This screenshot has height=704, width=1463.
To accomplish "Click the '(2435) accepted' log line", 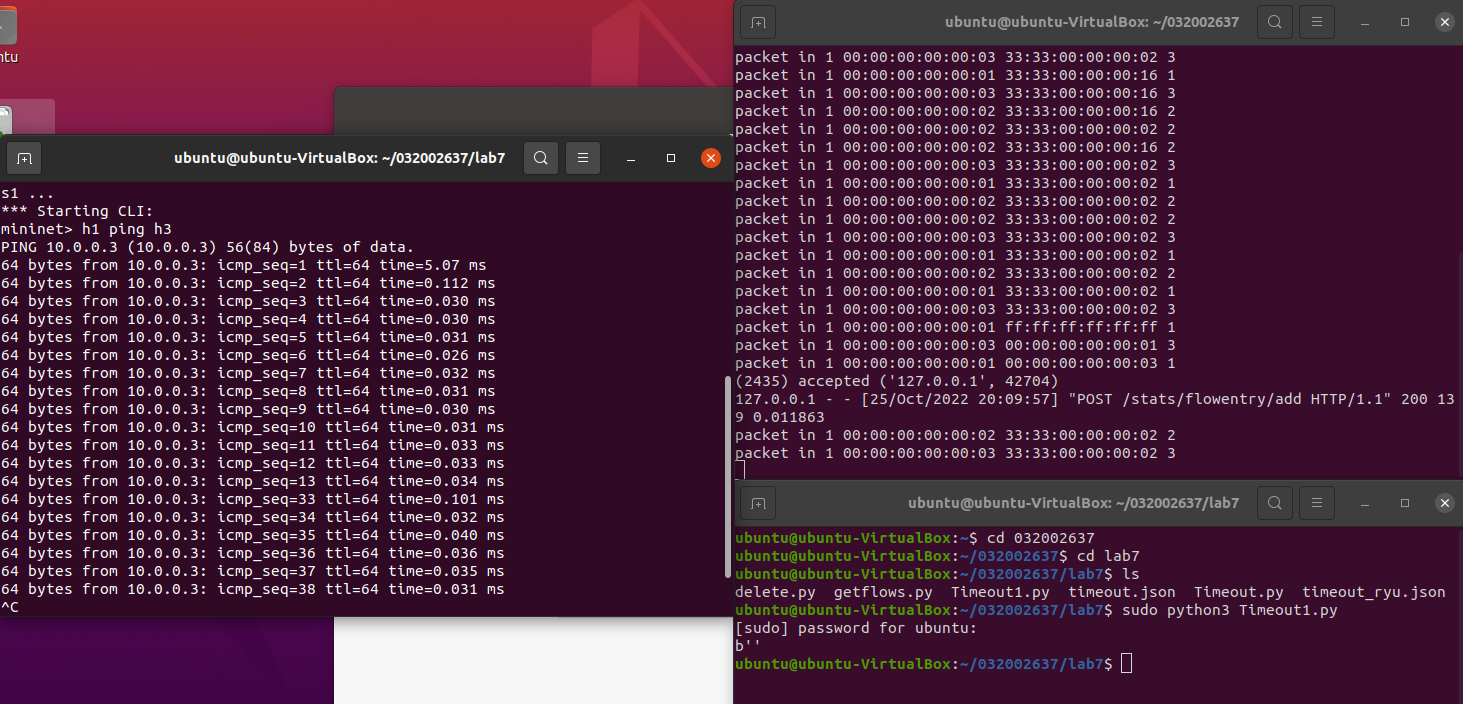I will [x=897, y=381].
